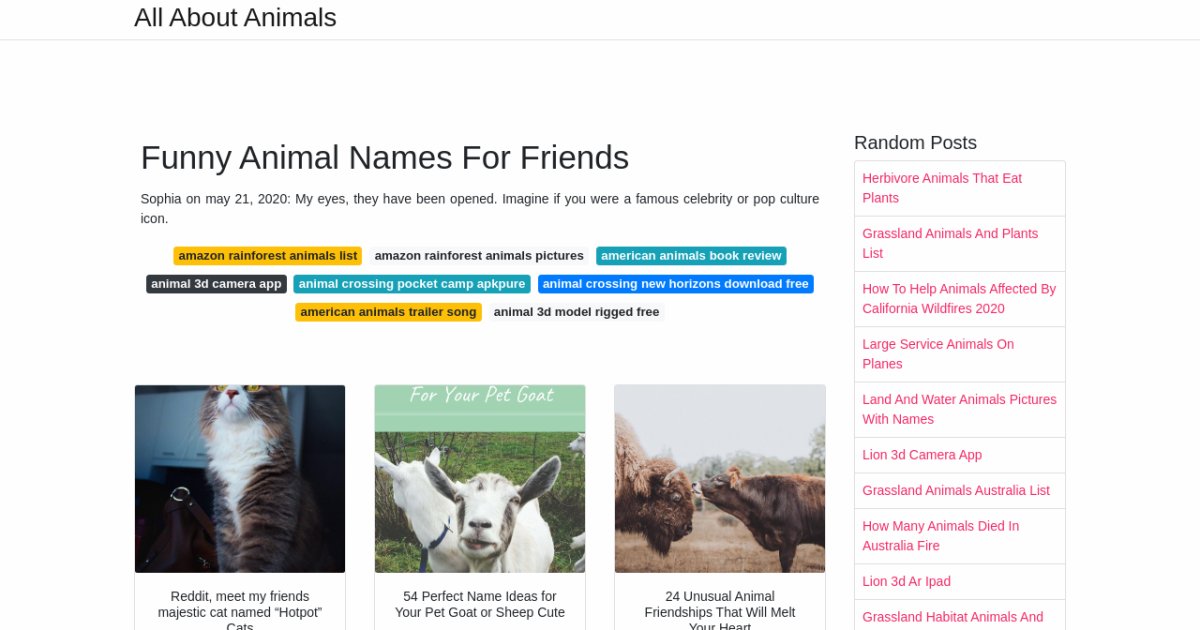The image size is (1200, 630).
Task: Click american animals trailer song tag
Action: 388,312
